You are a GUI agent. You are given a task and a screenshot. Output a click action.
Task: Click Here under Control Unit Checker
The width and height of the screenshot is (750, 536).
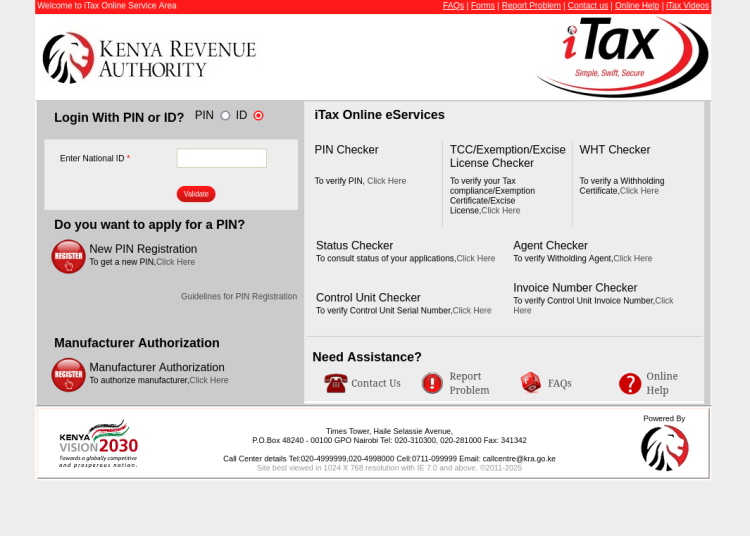pos(472,310)
